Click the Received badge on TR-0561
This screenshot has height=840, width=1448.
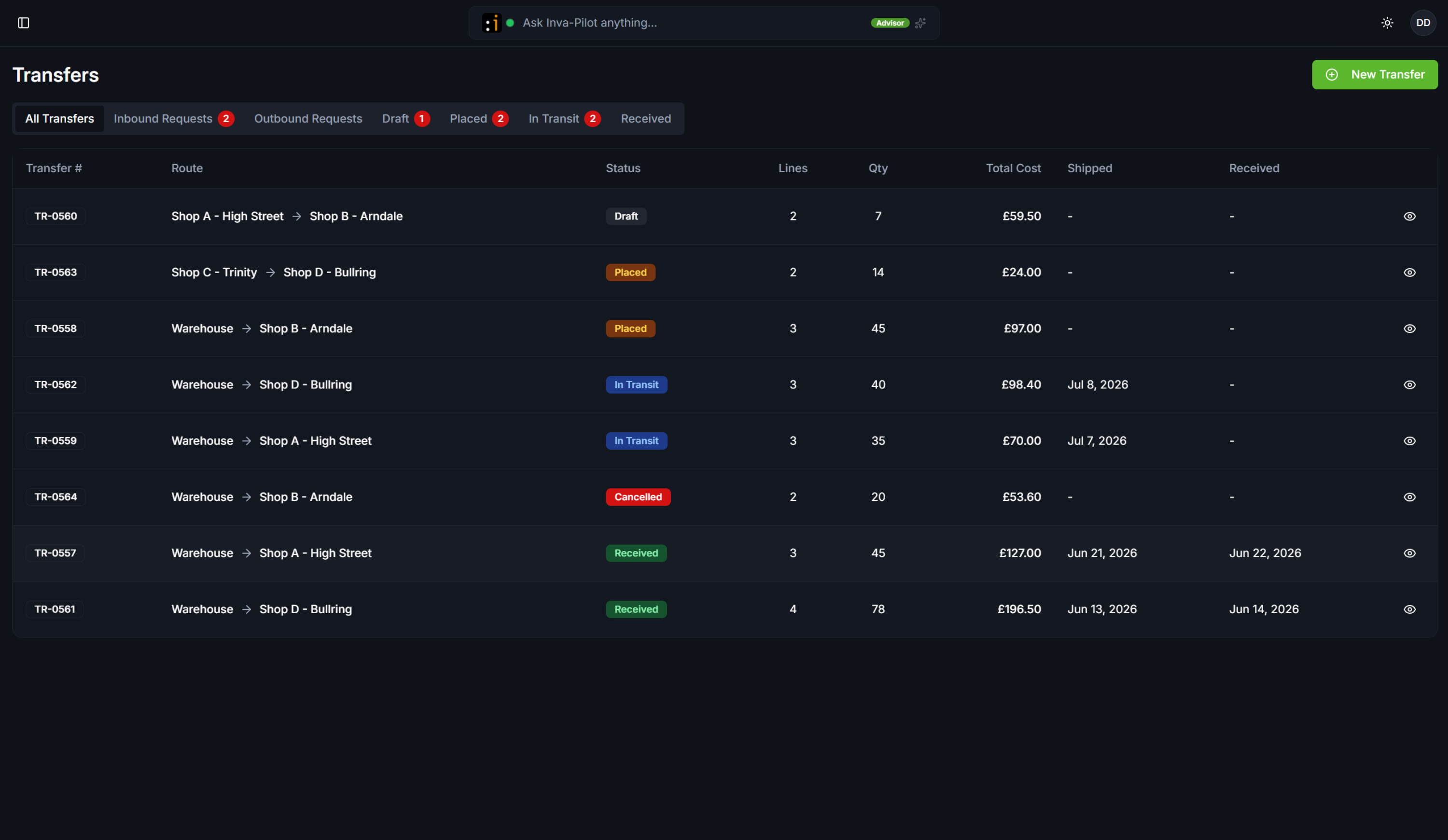pyautogui.click(x=636, y=609)
